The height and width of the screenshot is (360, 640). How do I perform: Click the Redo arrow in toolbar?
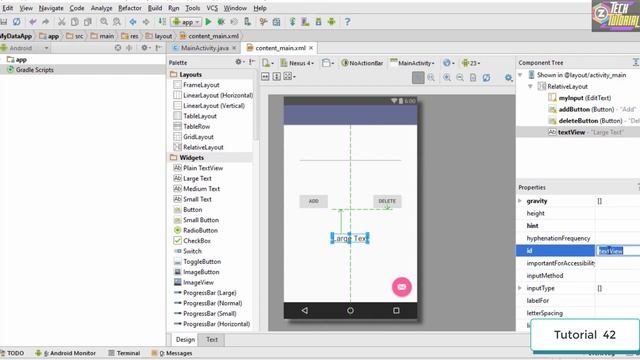click(45, 22)
